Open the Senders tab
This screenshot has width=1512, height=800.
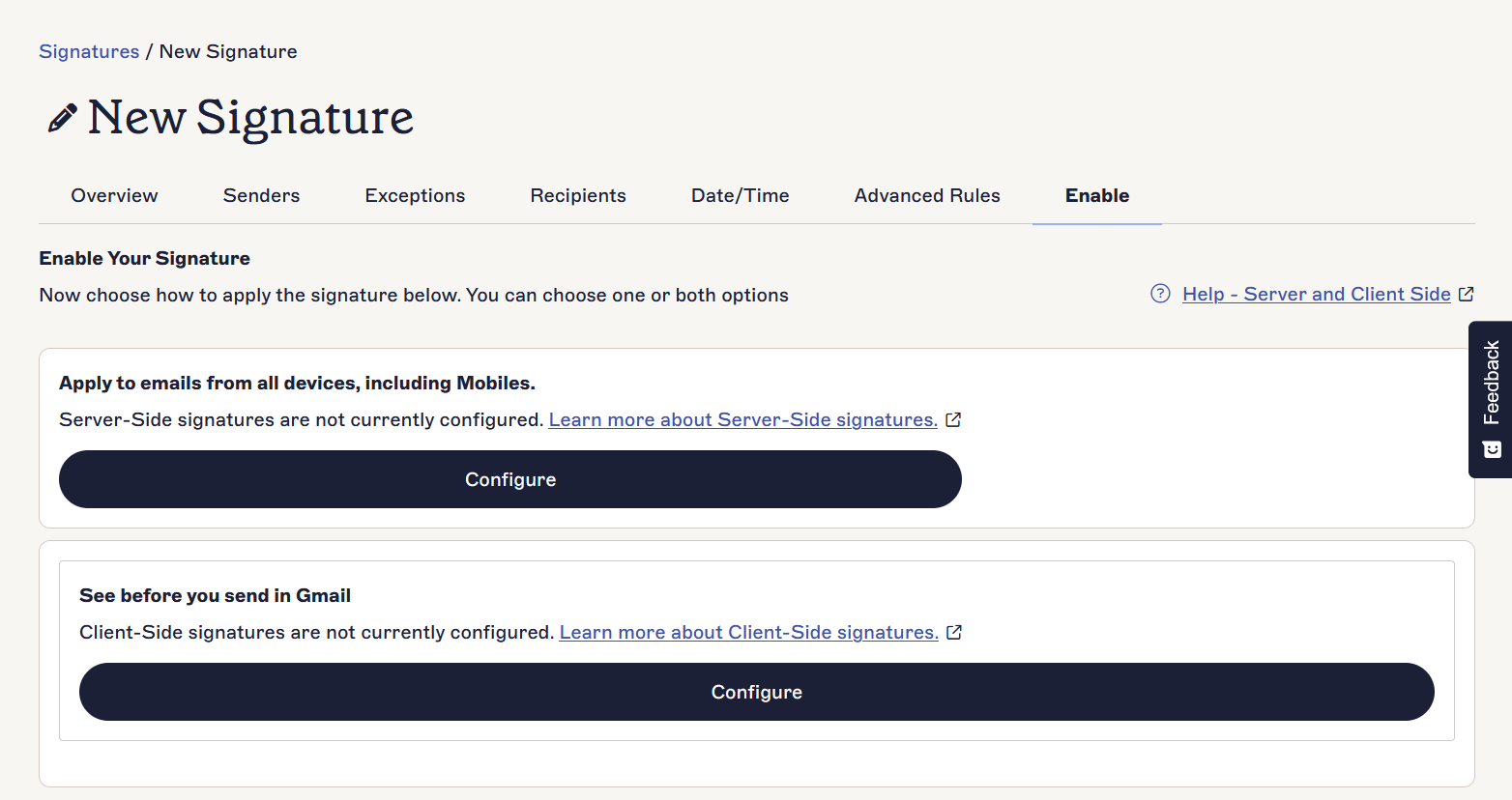pyautogui.click(x=261, y=195)
